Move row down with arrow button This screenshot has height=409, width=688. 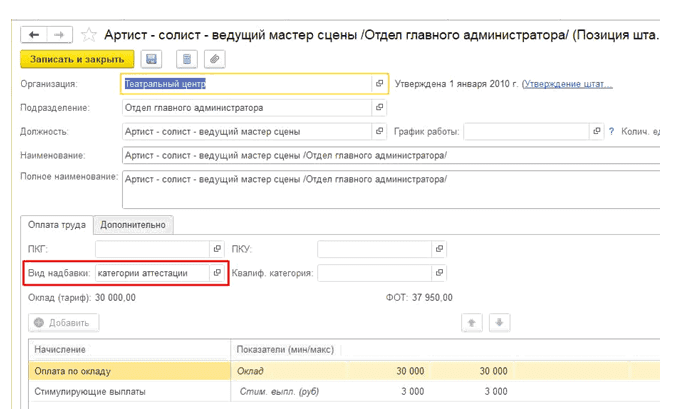tap(499, 323)
